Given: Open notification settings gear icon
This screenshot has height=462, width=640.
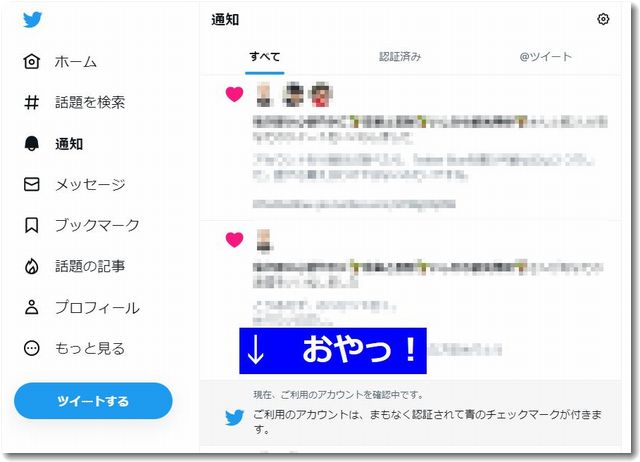Looking at the screenshot, I should (603, 19).
